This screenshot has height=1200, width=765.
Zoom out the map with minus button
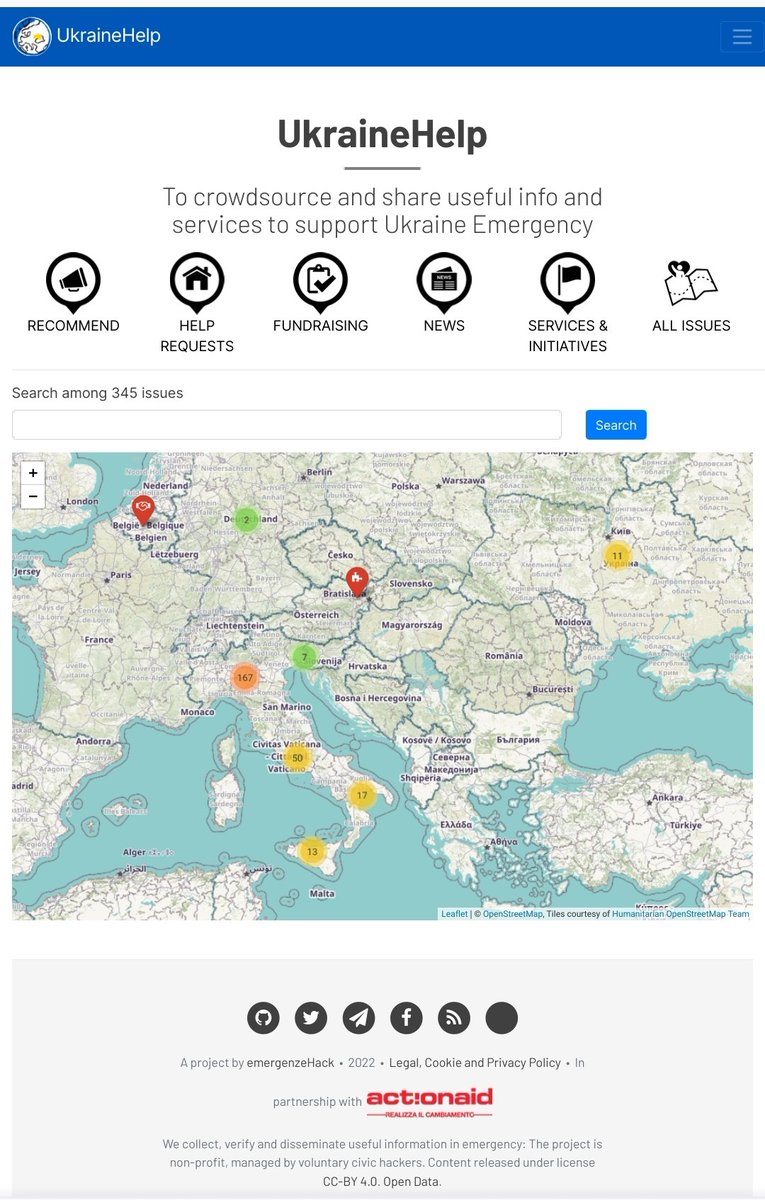point(33,497)
